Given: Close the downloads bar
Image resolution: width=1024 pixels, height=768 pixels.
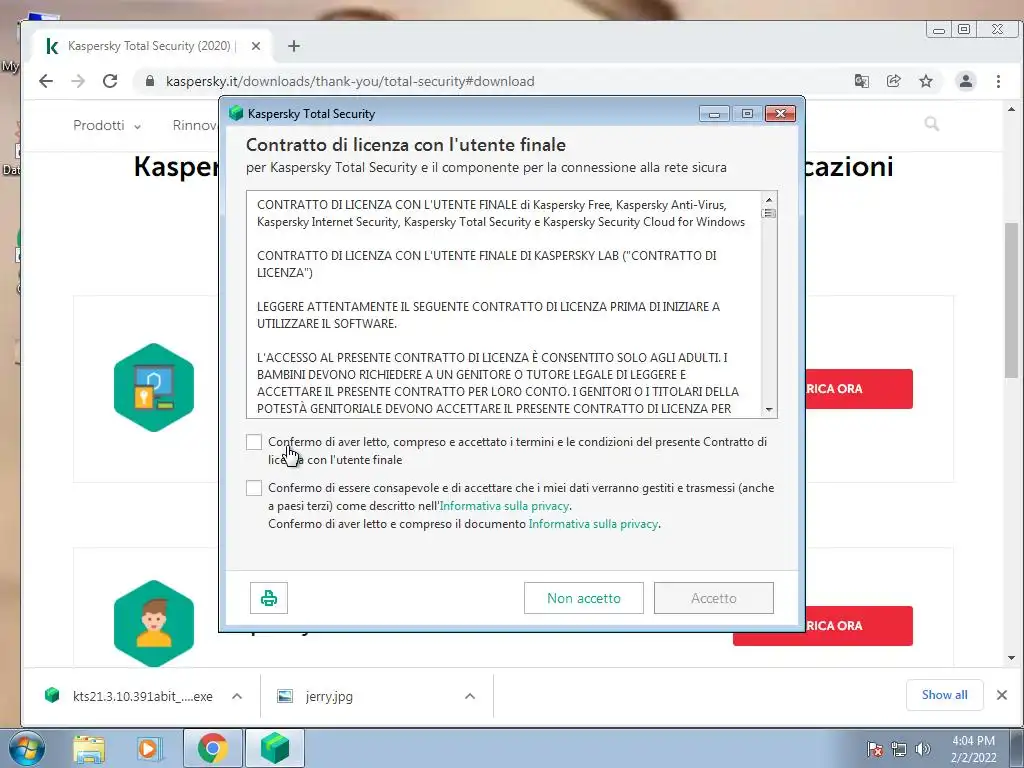Looking at the screenshot, I should click(1002, 695).
